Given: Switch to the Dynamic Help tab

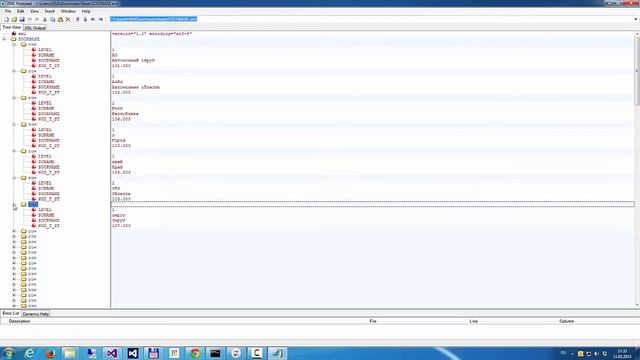Looking at the screenshot, I should point(36,314).
